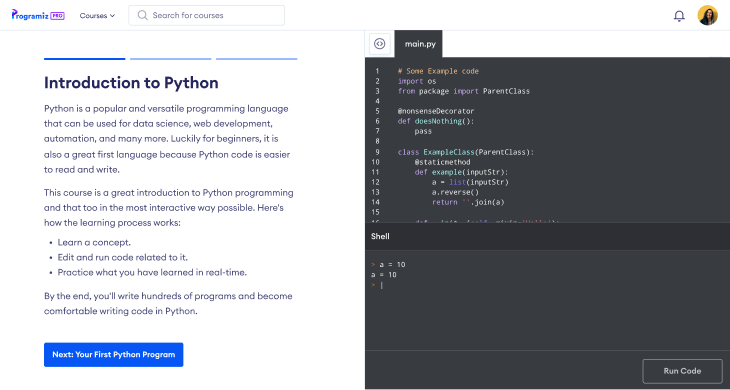Image resolution: width=730 pixels, height=390 pixels.
Task: Click the '@nonsenseDecorator' code line
Action: pyautogui.click(x=436, y=111)
